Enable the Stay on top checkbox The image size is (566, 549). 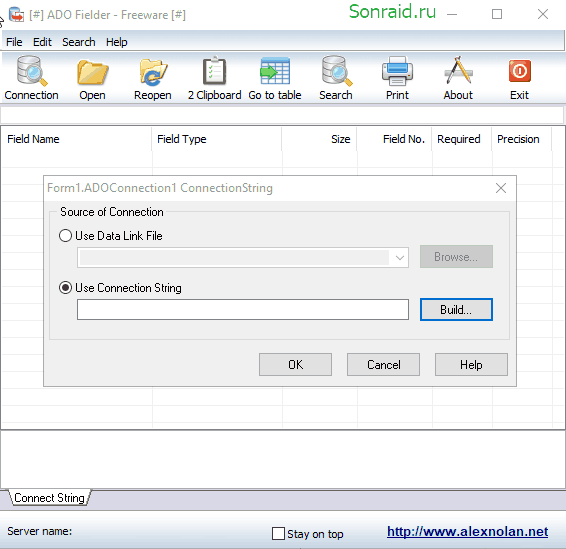click(278, 533)
